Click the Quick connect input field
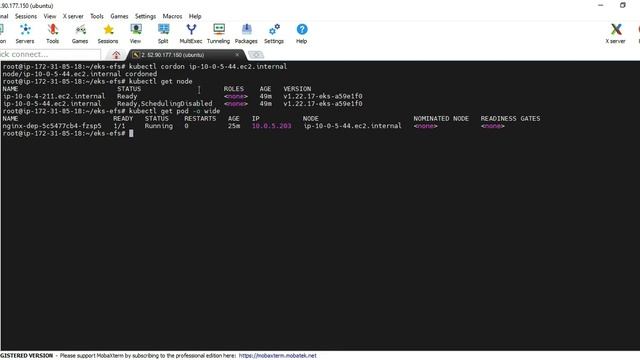This screenshot has width=640, height=360. click(x=50, y=54)
